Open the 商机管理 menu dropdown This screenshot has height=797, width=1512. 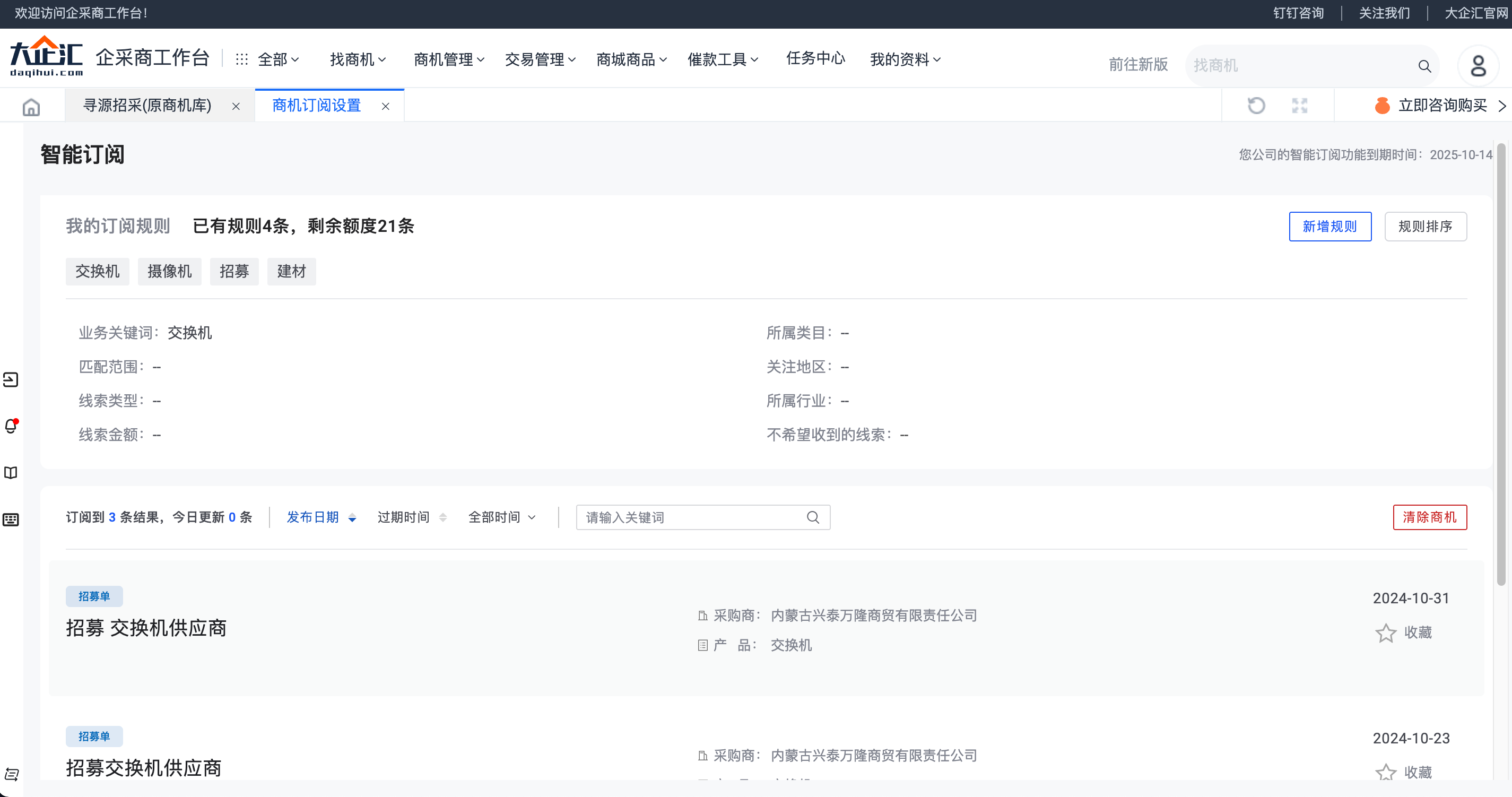click(448, 59)
